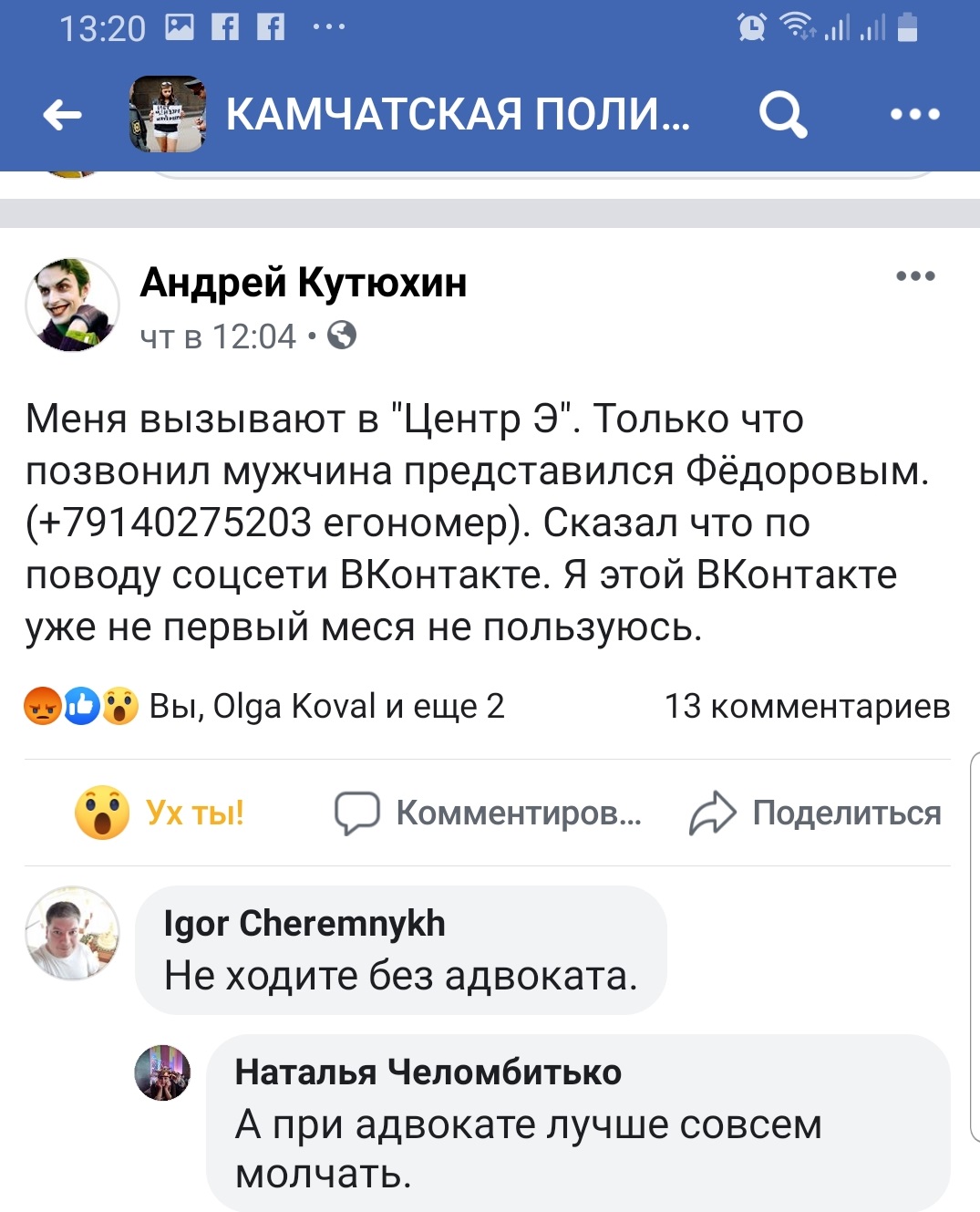
Task: Tap the Поделиться share button
Action: (x=815, y=813)
